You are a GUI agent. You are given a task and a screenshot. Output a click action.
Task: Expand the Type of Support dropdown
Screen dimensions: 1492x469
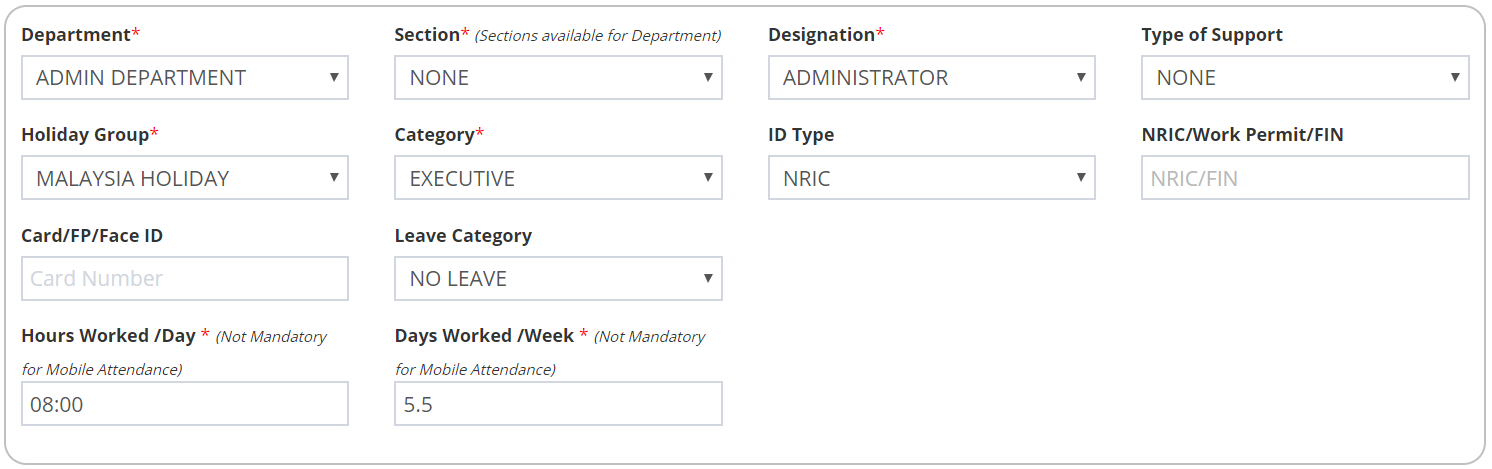(x=1304, y=78)
